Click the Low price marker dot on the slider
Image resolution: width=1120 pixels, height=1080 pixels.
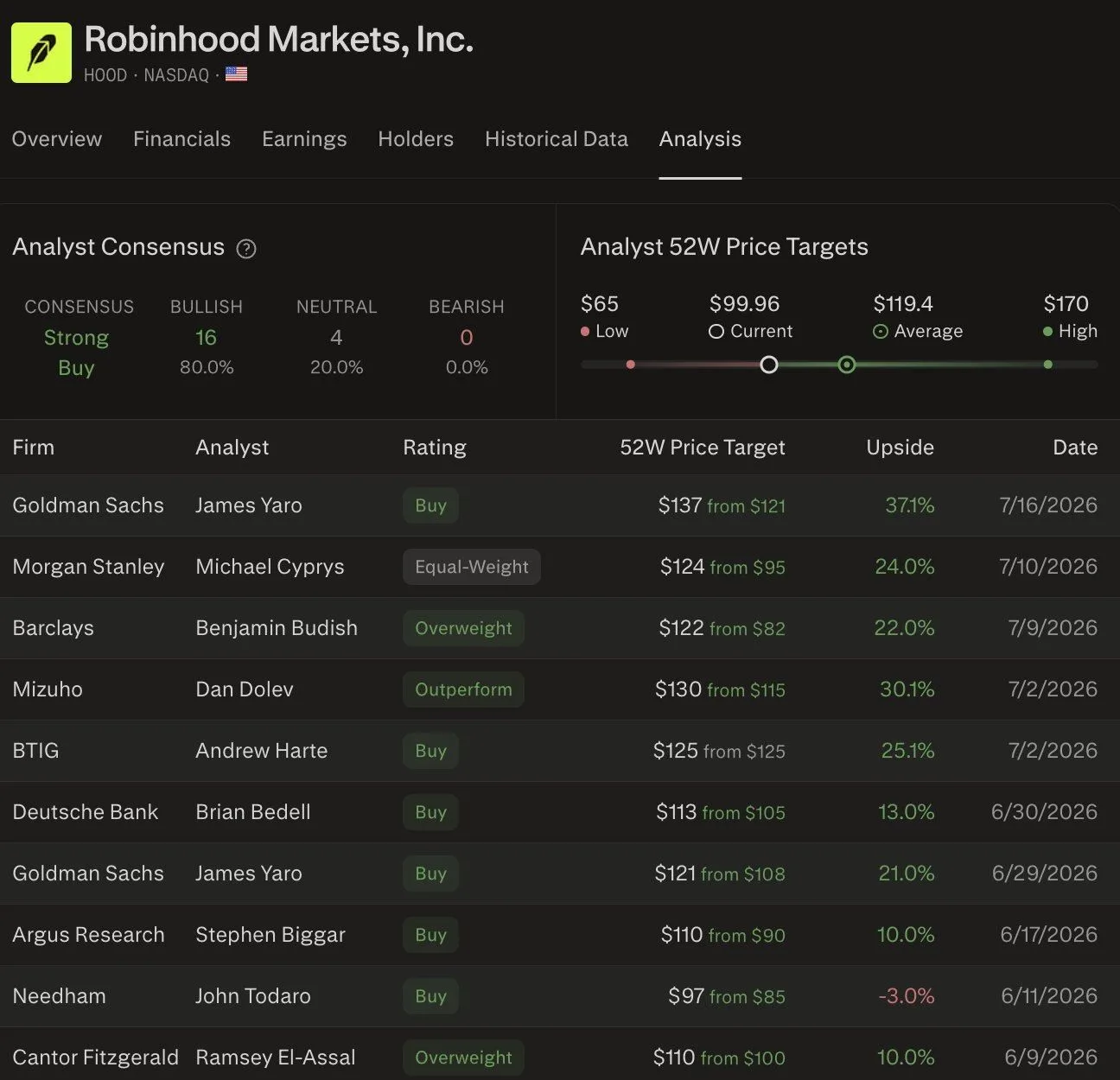[630, 365]
